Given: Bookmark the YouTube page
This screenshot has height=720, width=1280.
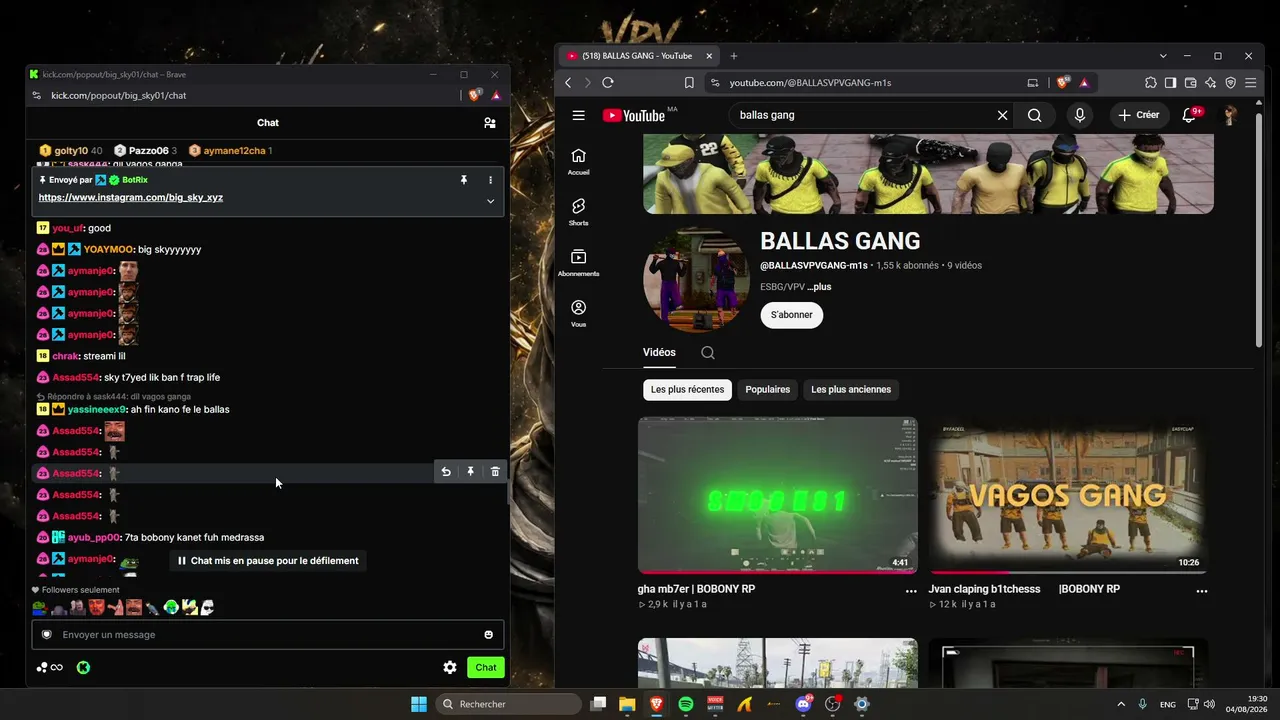Looking at the screenshot, I should [689, 83].
